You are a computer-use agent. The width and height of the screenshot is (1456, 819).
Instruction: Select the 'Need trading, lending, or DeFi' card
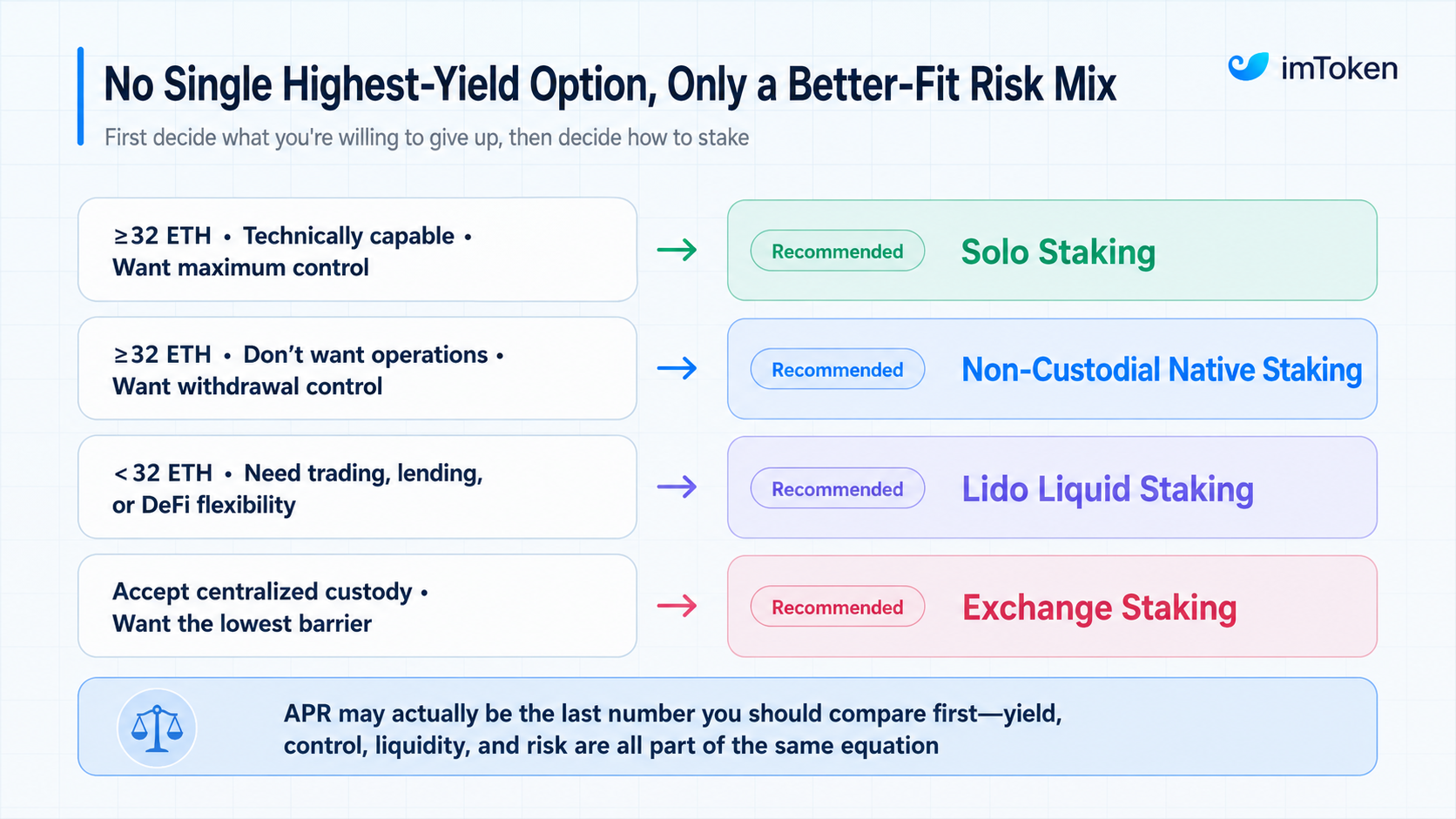pos(357,487)
